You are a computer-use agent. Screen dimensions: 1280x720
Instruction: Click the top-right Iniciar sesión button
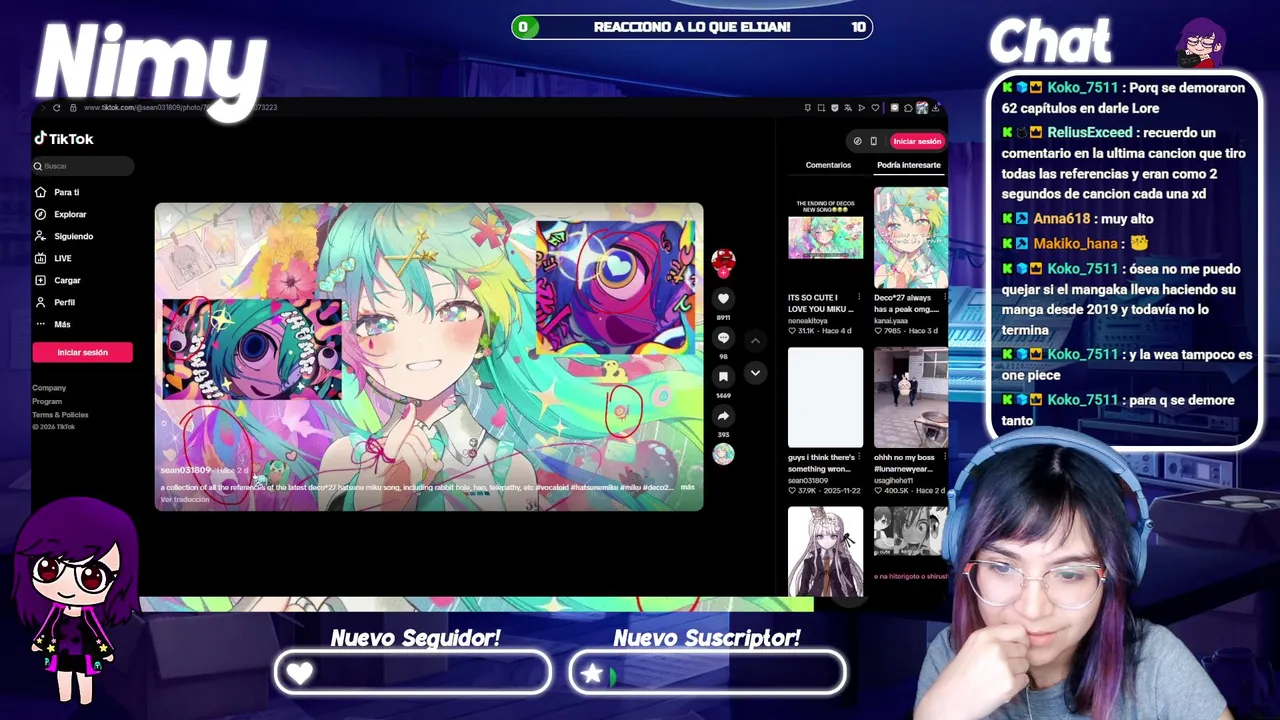point(917,141)
